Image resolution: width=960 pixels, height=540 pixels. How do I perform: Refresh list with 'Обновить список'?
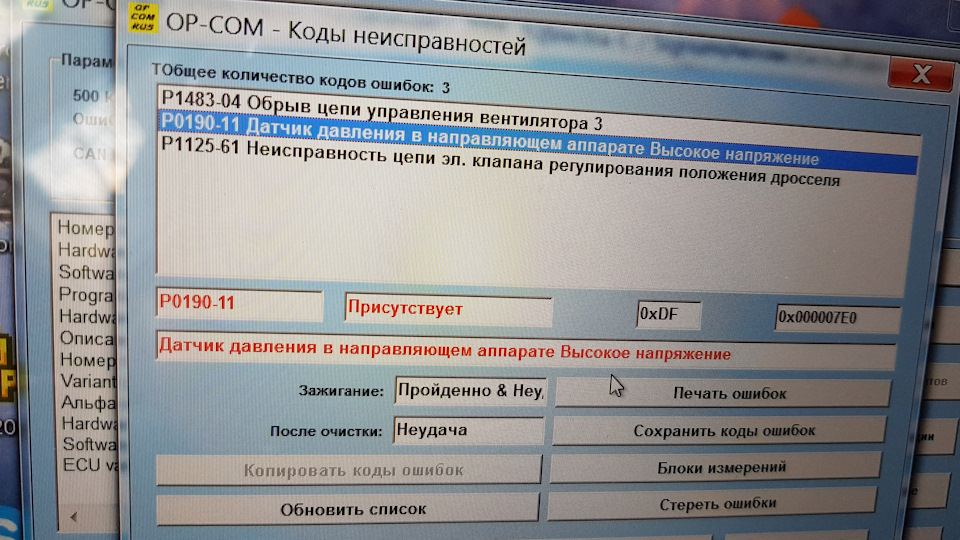[348, 509]
